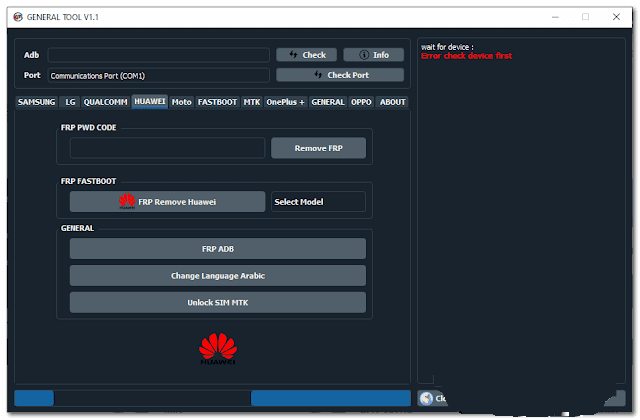Screen dimensions: 640x420
Task: Click the FRP ADB button
Action: coord(218,249)
